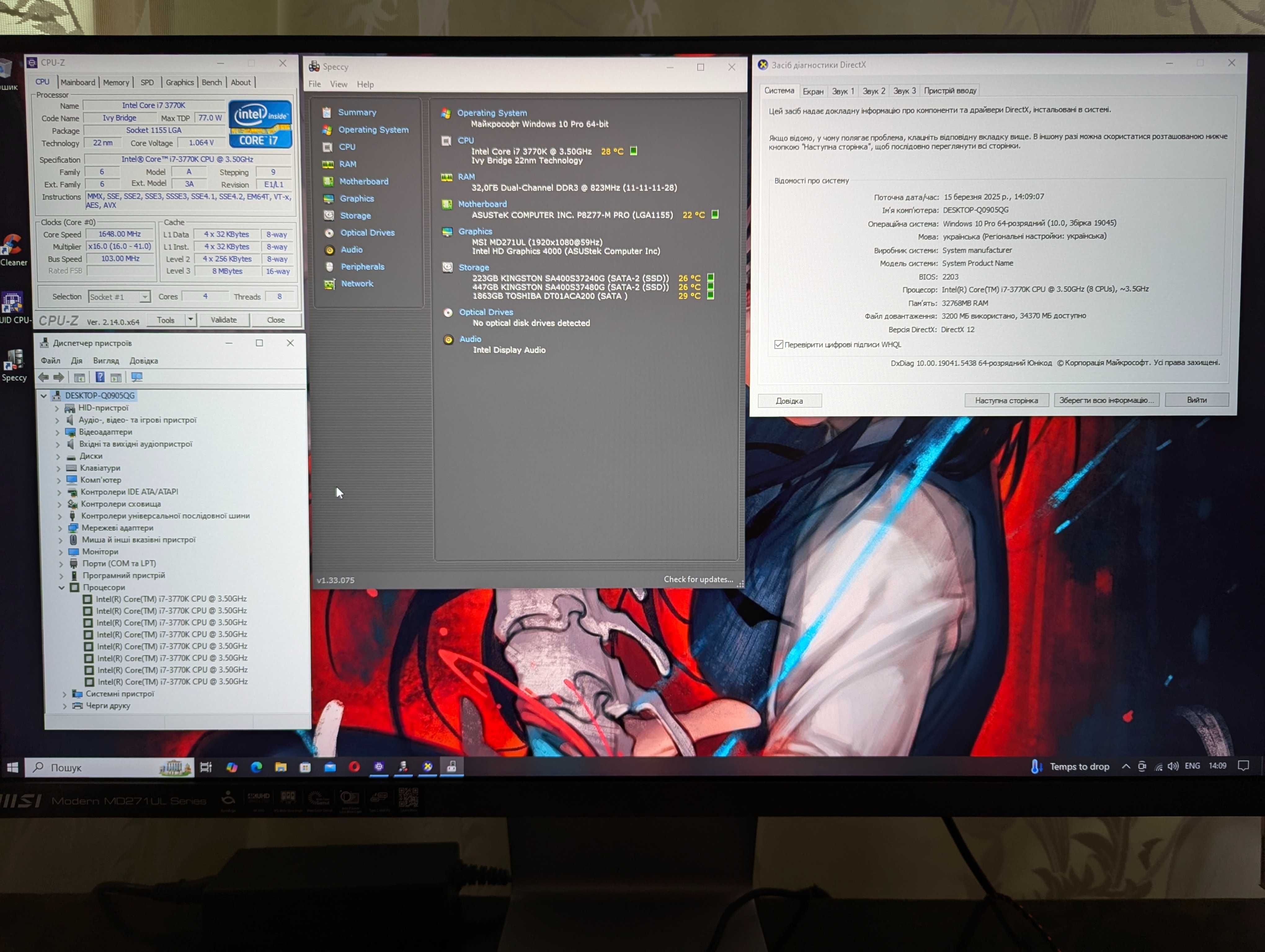Switch to the Екран tab in DirectX diagnostics
This screenshot has width=1265, height=952.
[x=813, y=91]
